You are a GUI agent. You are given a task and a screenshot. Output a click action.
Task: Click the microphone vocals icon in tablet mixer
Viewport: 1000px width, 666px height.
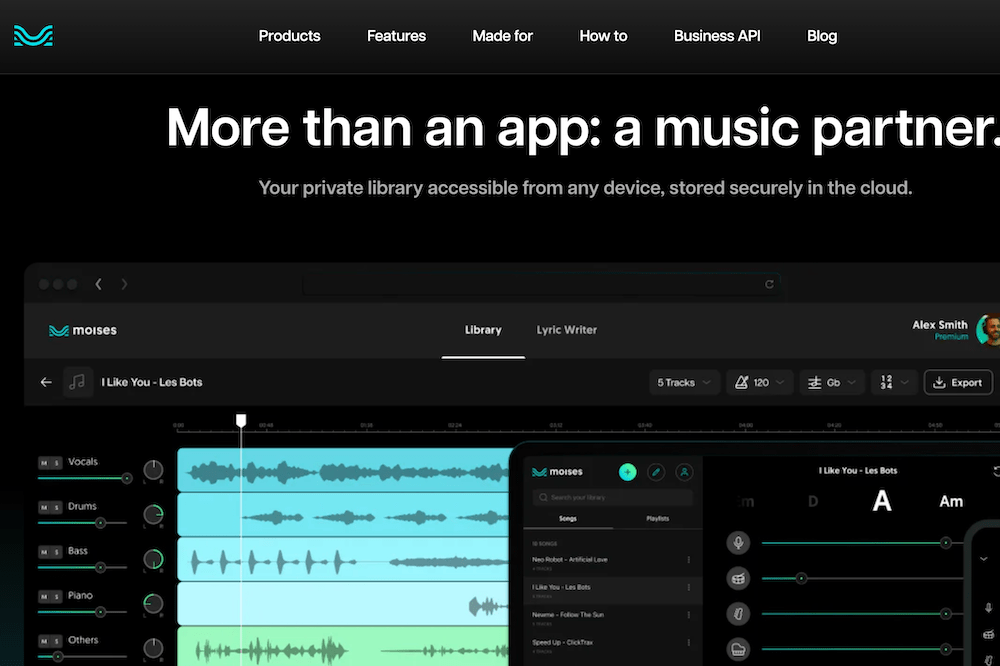pos(738,543)
